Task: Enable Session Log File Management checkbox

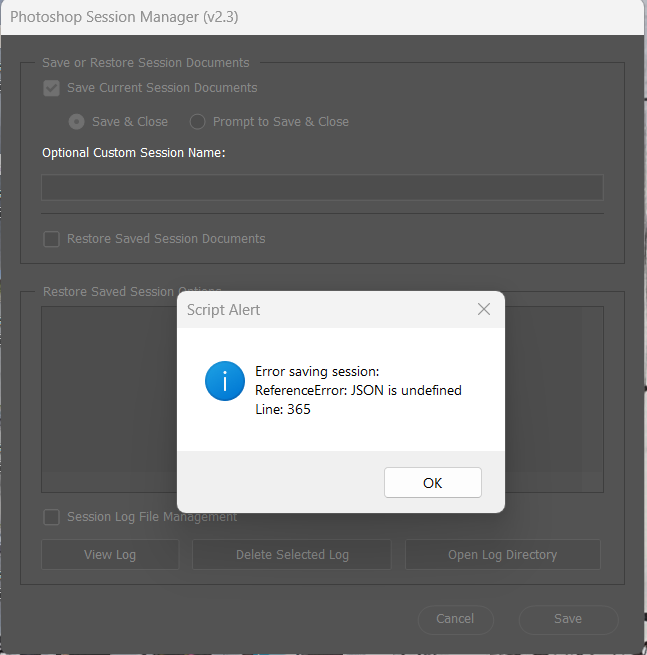Action: coord(51,517)
